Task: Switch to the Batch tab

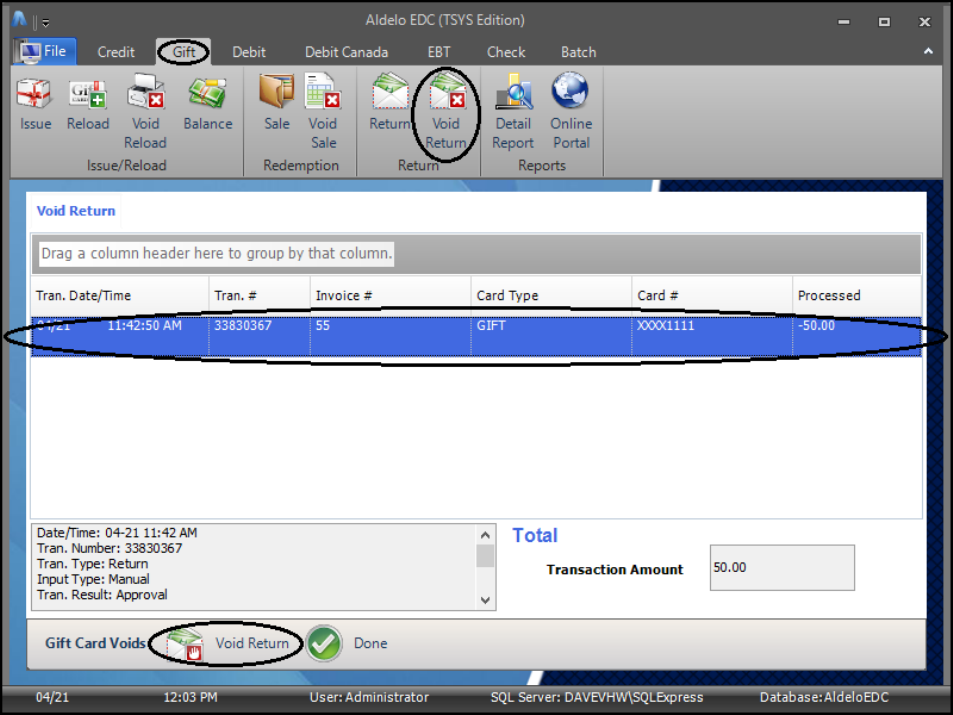Action: [578, 52]
